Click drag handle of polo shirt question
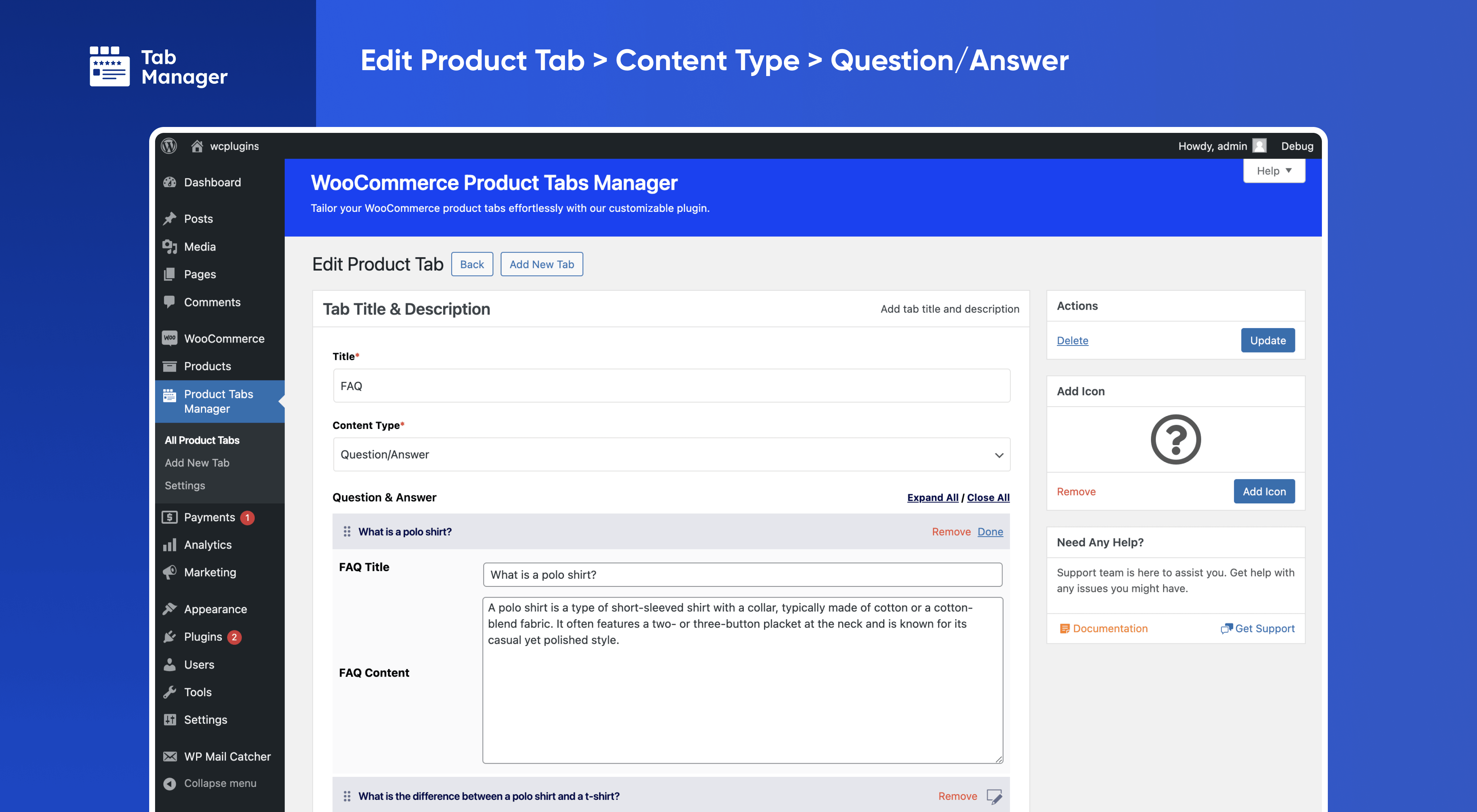 coord(347,532)
